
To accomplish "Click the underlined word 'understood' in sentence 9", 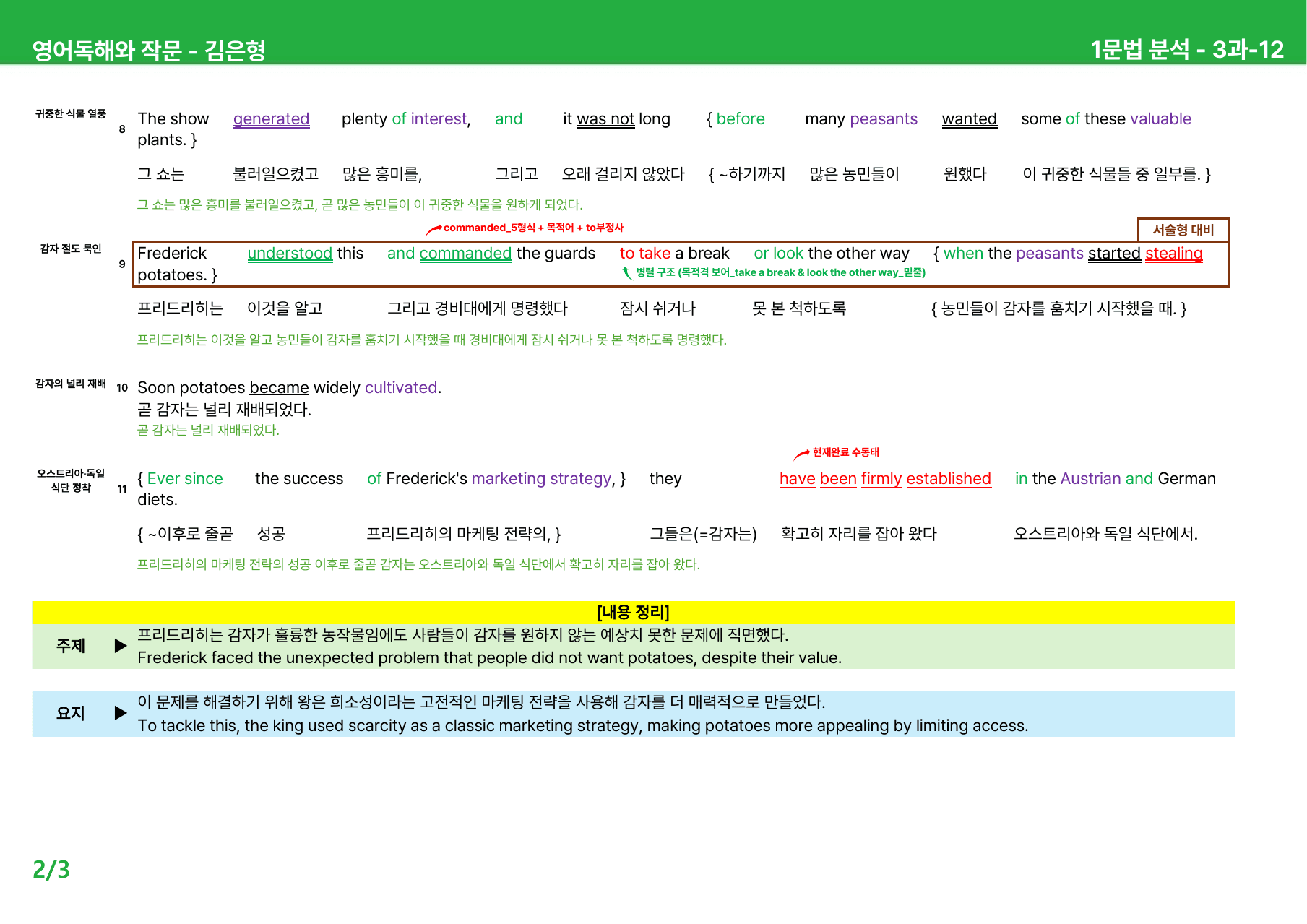I will (x=290, y=253).
